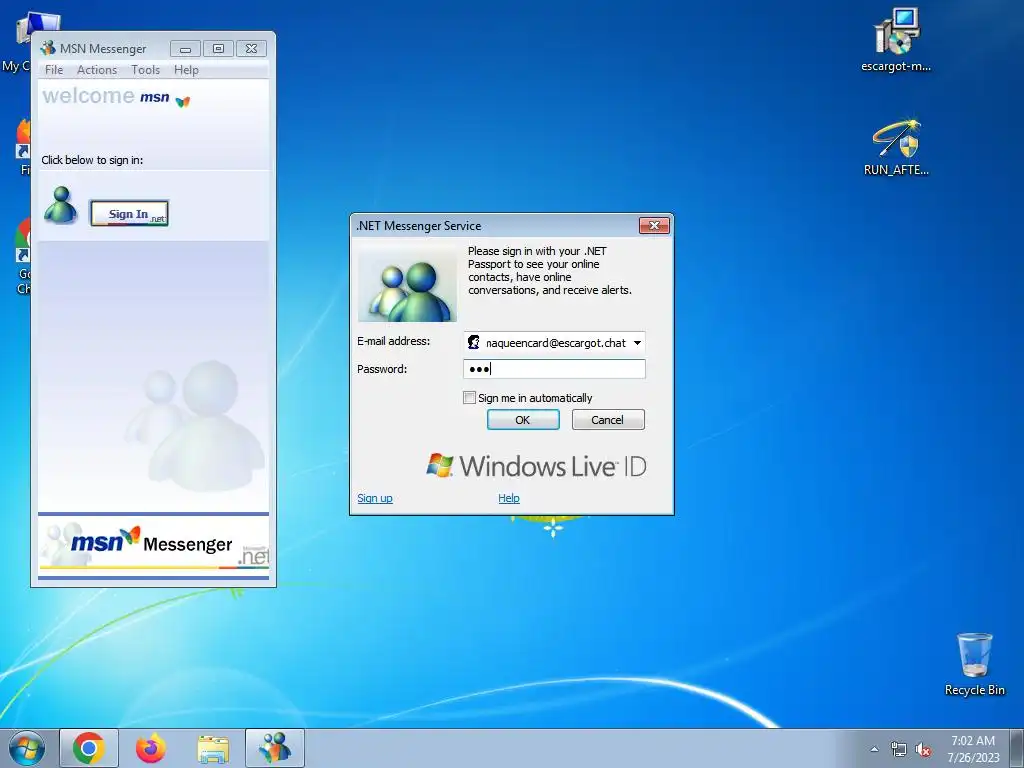Cancel the .NET Messenger Service dialog
This screenshot has height=768, width=1024.
click(x=608, y=420)
